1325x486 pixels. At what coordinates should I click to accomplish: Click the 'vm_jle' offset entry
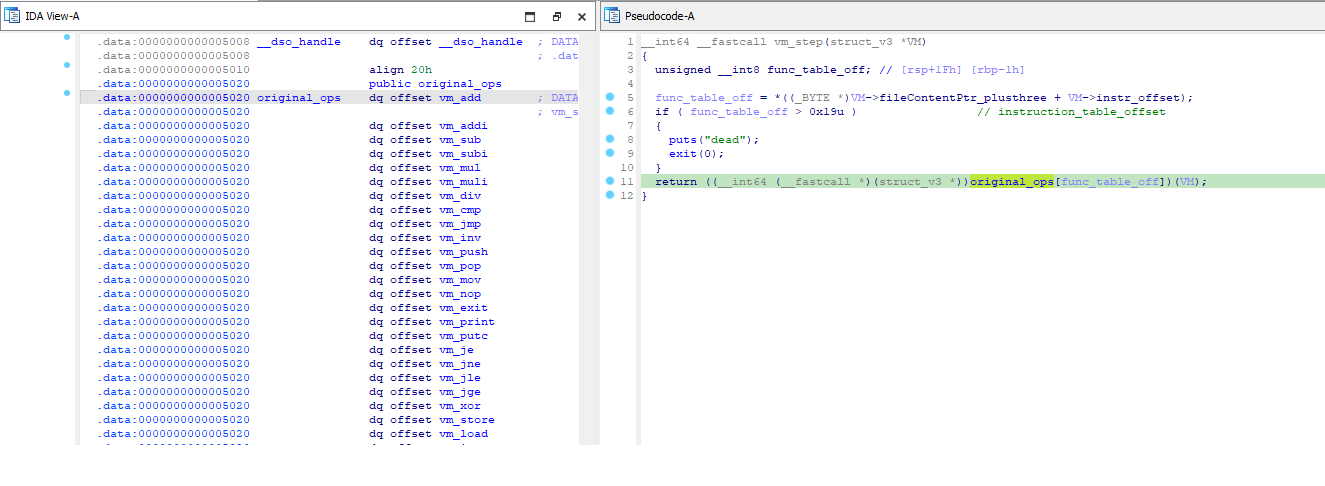(460, 378)
